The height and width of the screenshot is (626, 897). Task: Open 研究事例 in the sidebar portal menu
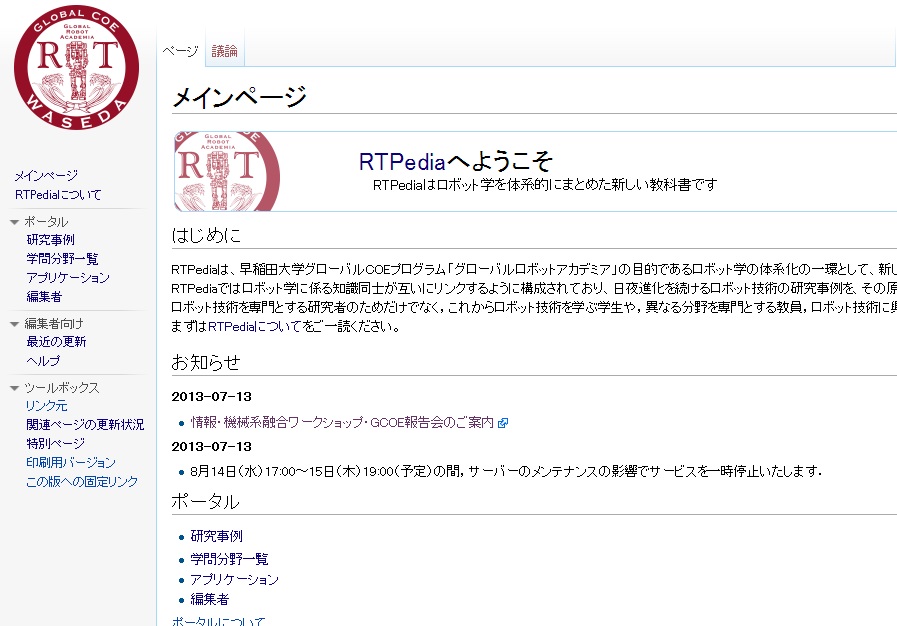point(50,240)
